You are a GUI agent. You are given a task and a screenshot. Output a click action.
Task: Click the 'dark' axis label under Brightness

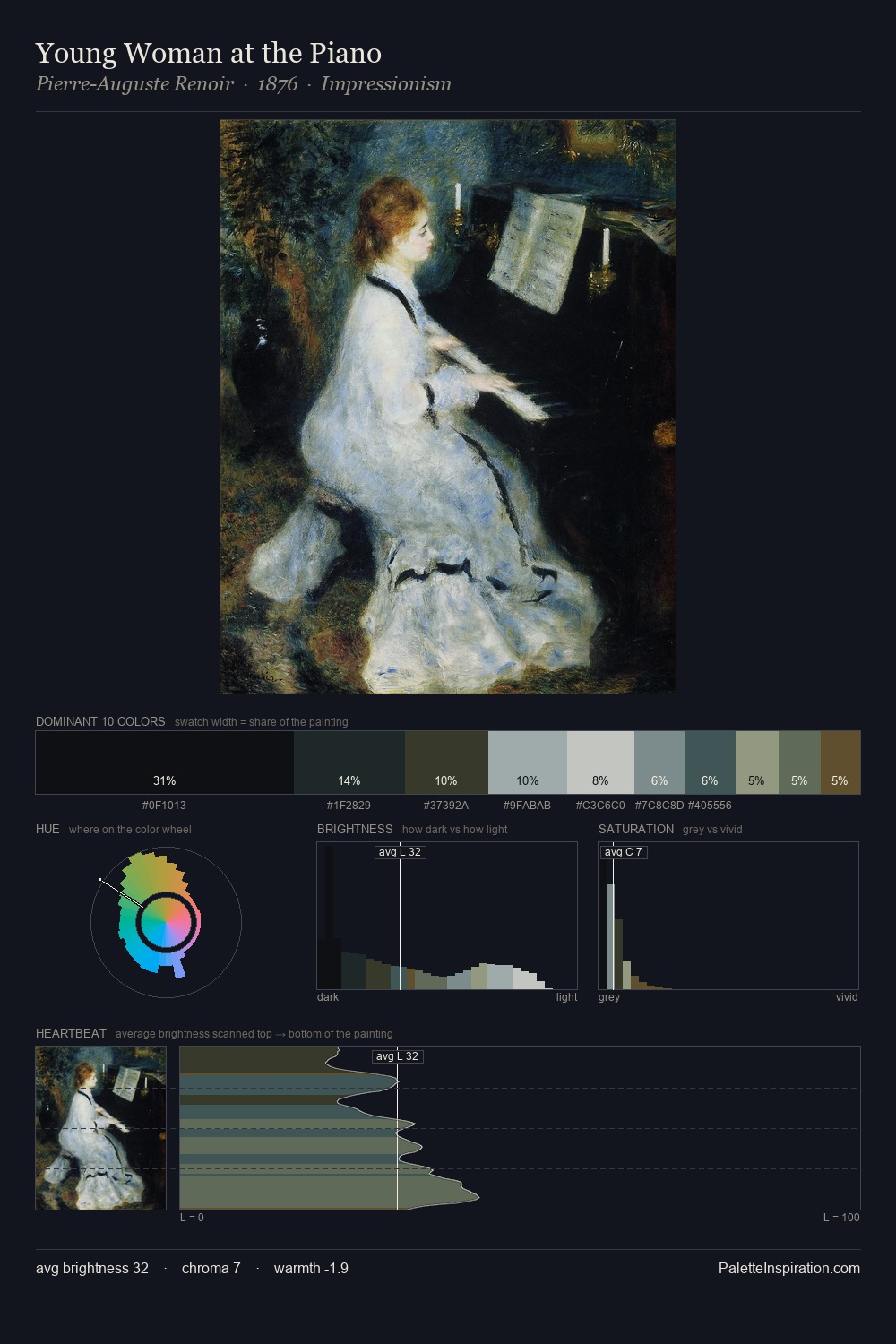(x=328, y=997)
